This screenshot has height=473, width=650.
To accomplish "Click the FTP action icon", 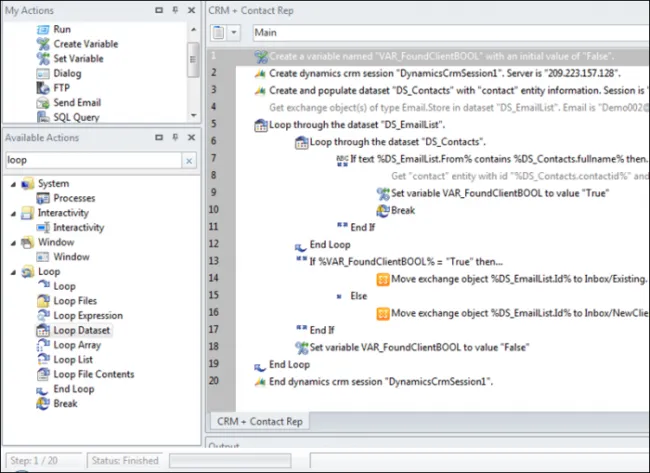I will pos(43,88).
